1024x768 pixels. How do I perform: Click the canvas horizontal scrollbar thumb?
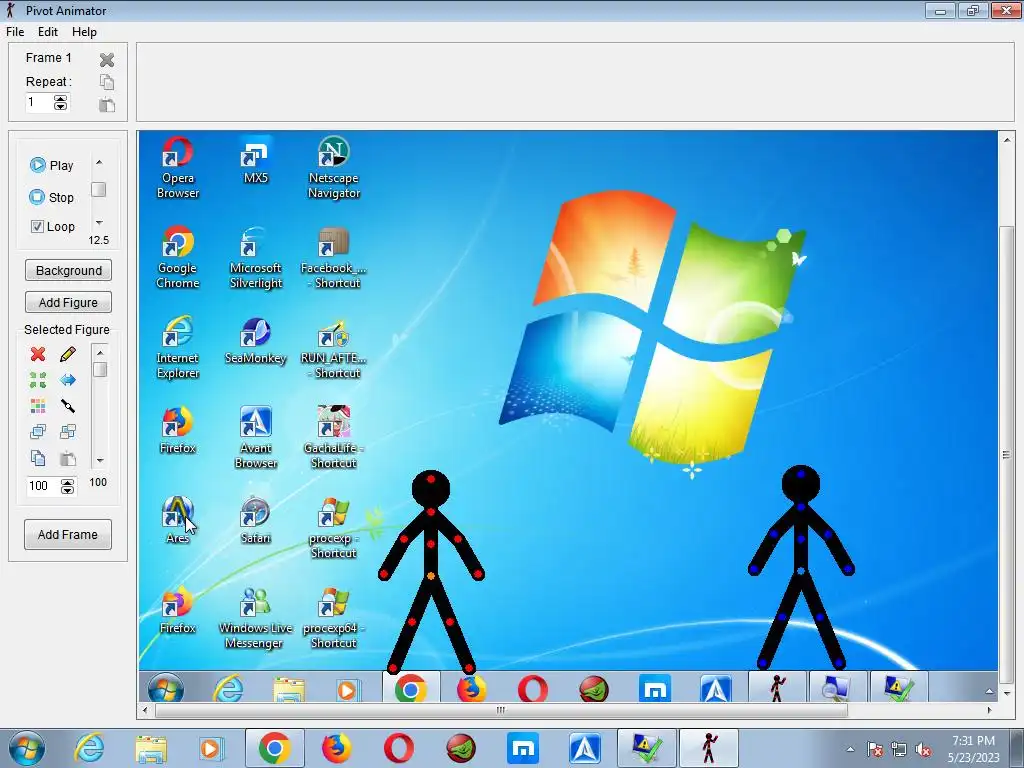coord(501,710)
